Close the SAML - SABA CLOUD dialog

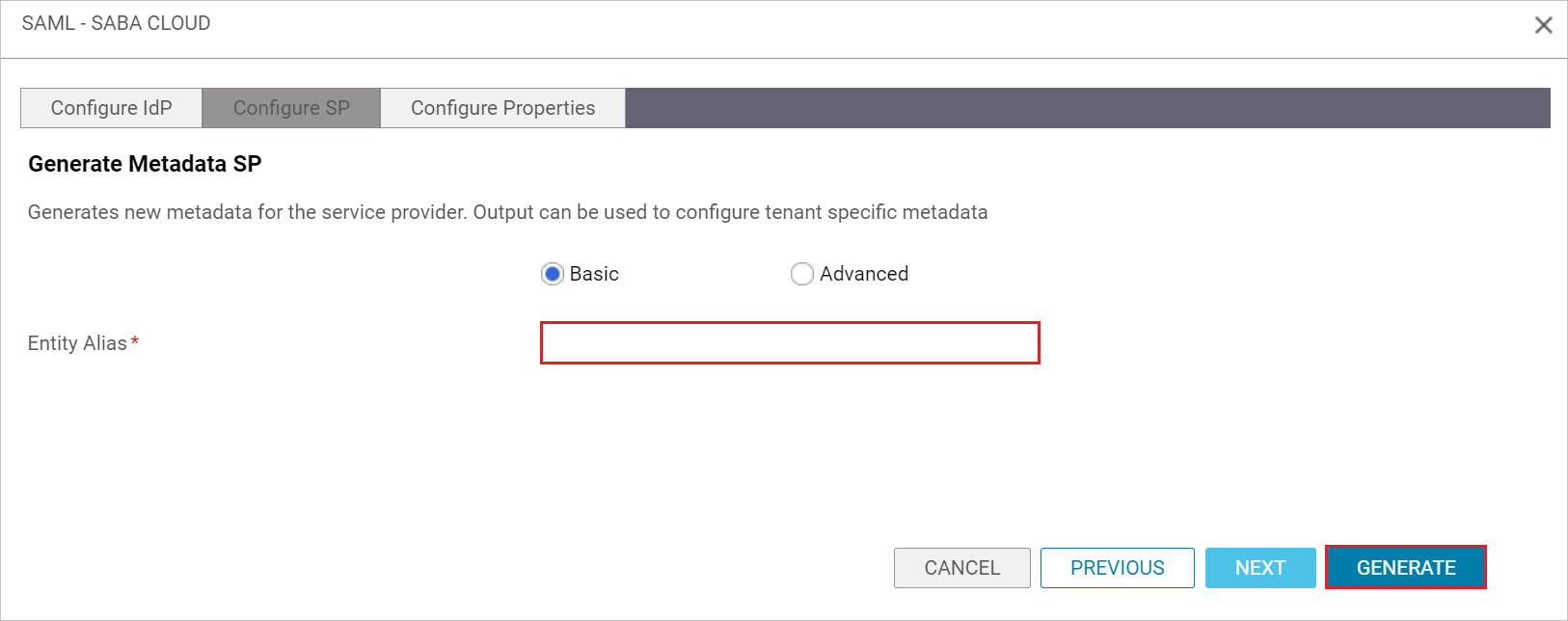point(1544,24)
